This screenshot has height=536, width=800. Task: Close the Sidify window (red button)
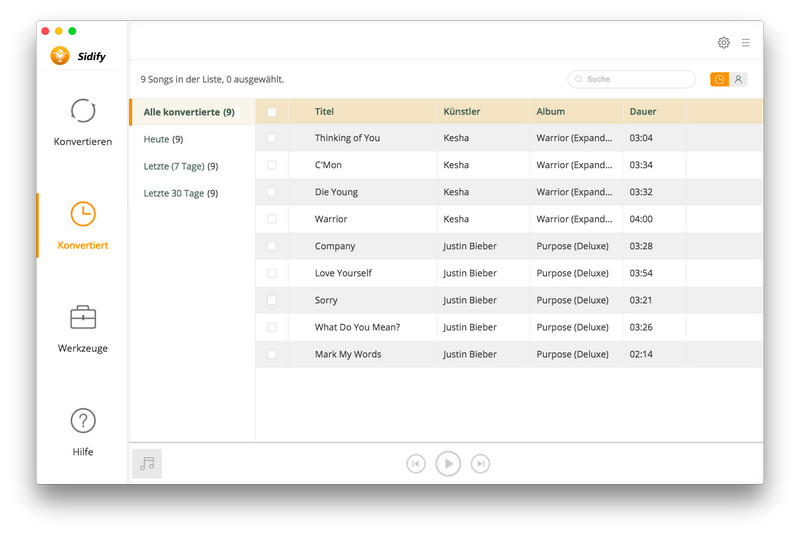pos(45,31)
